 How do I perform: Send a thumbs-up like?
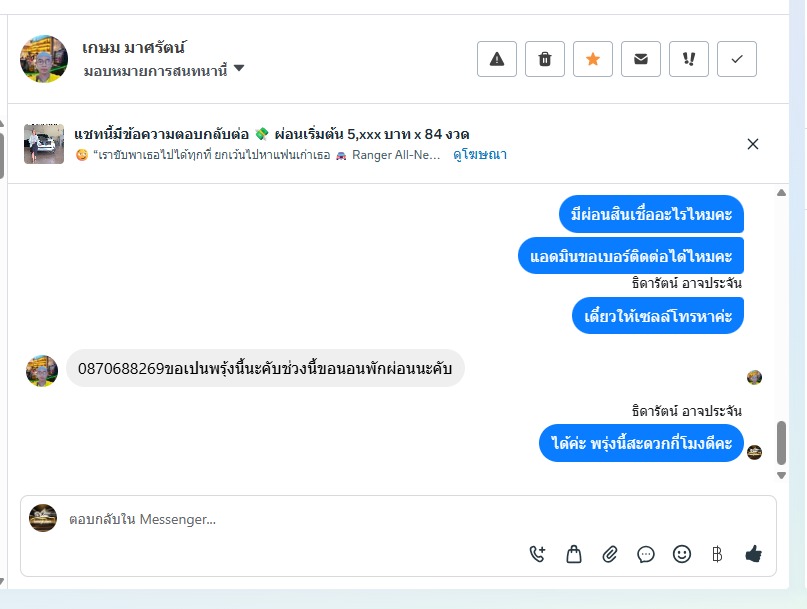click(x=753, y=554)
